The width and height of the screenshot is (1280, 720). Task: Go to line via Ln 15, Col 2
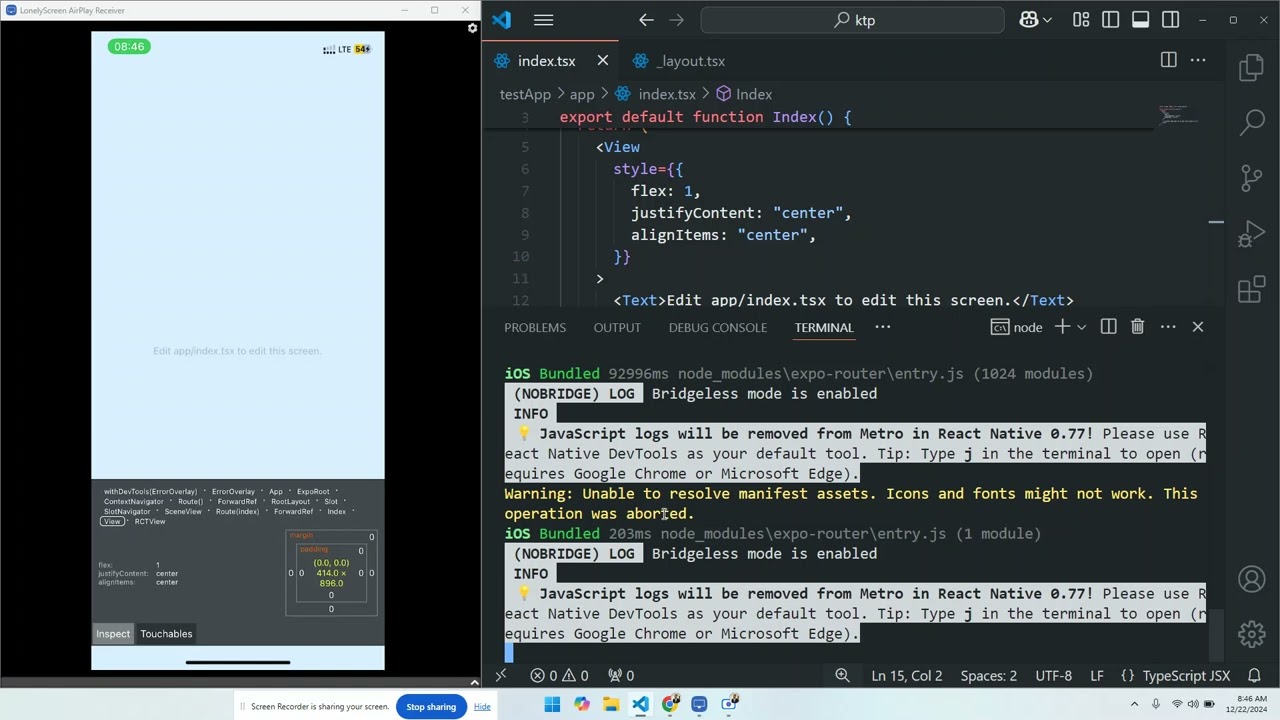[x=907, y=676]
